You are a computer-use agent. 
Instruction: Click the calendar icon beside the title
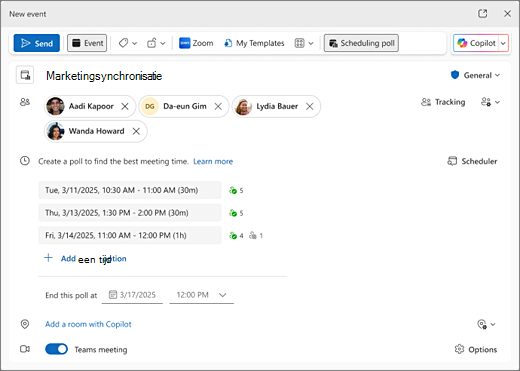click(x=25, y=75)
